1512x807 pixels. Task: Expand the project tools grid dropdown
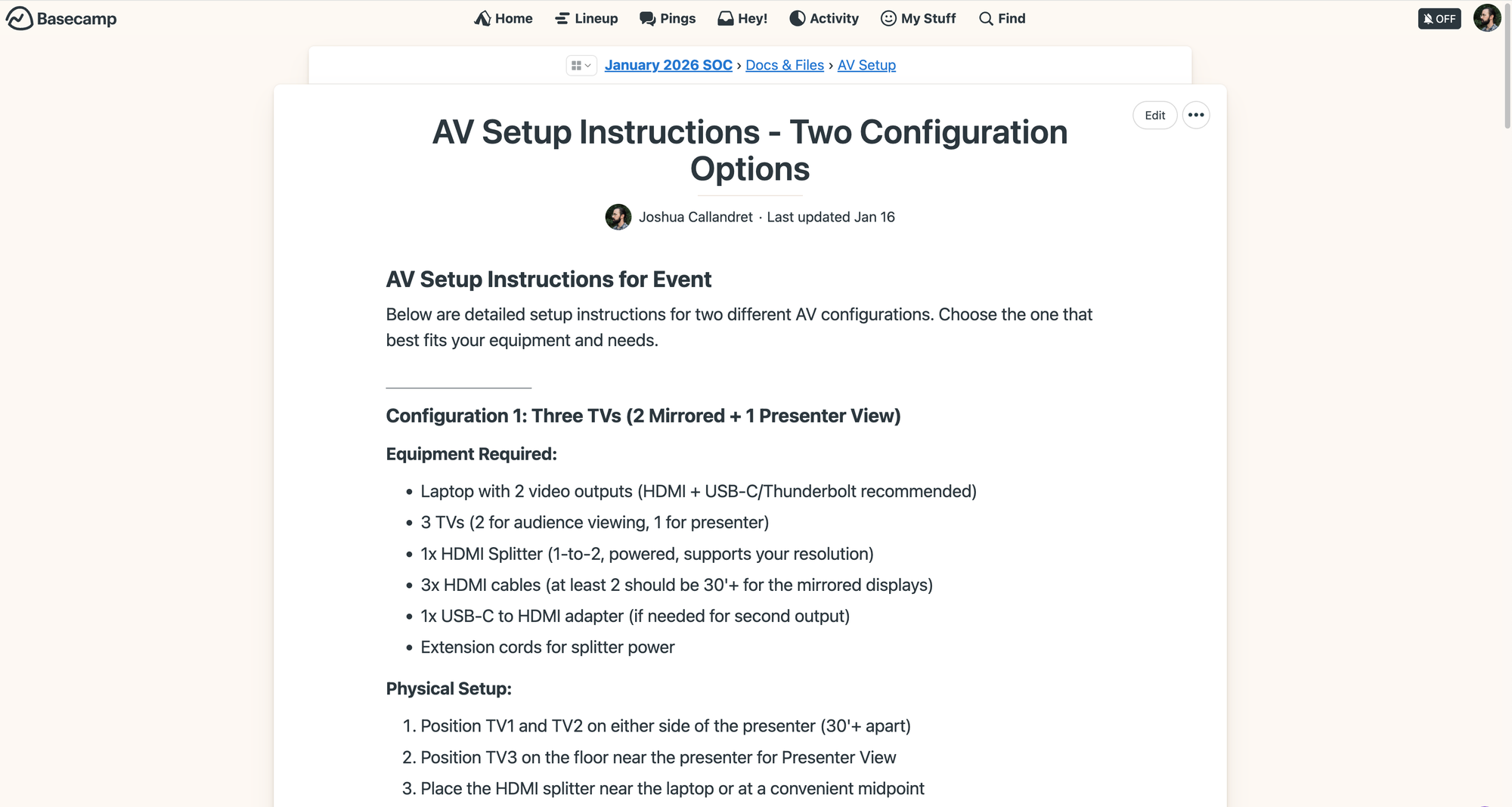click(x=581, y=66)
